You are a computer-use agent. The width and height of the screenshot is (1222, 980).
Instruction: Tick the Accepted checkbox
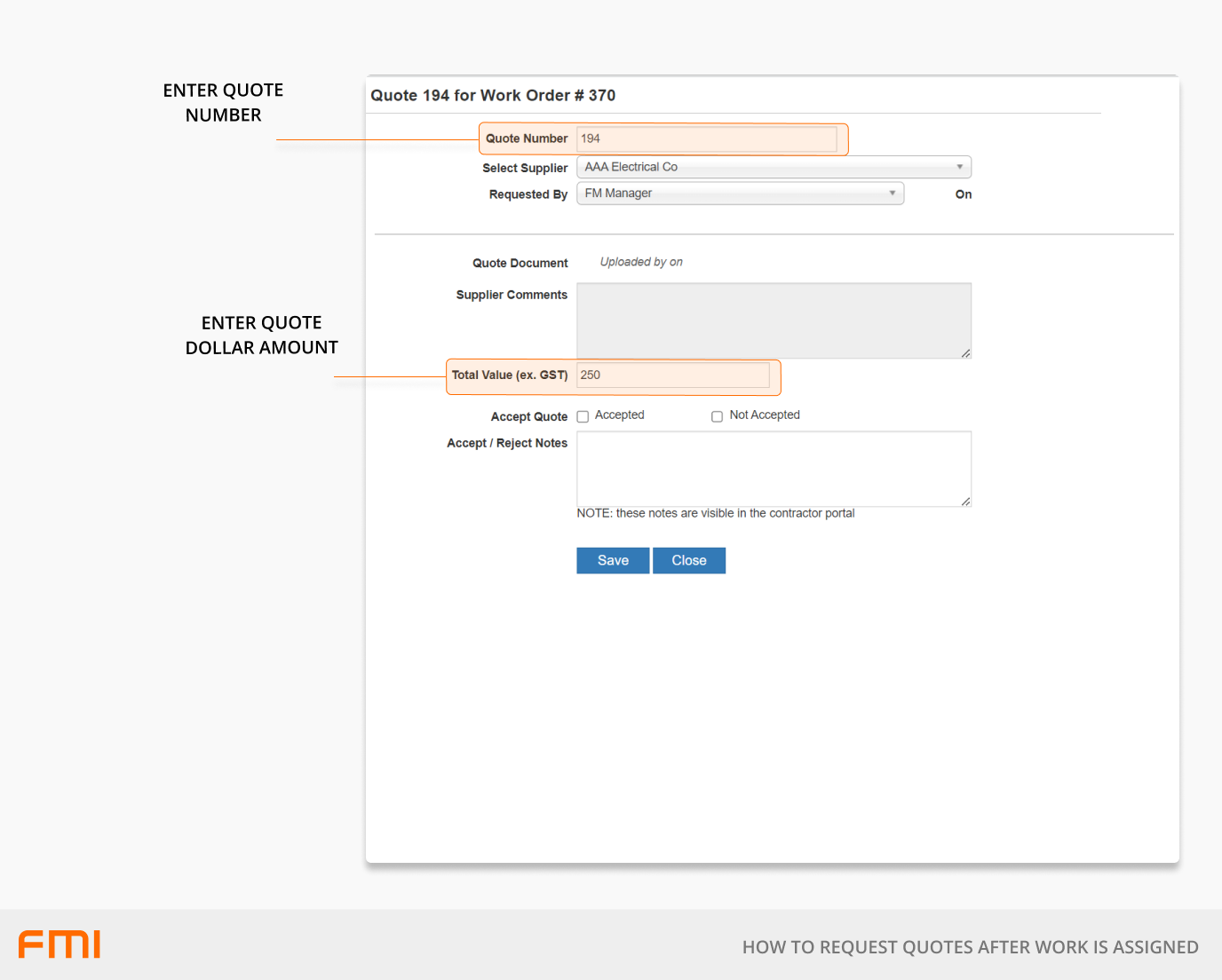[x=583, y=416]
